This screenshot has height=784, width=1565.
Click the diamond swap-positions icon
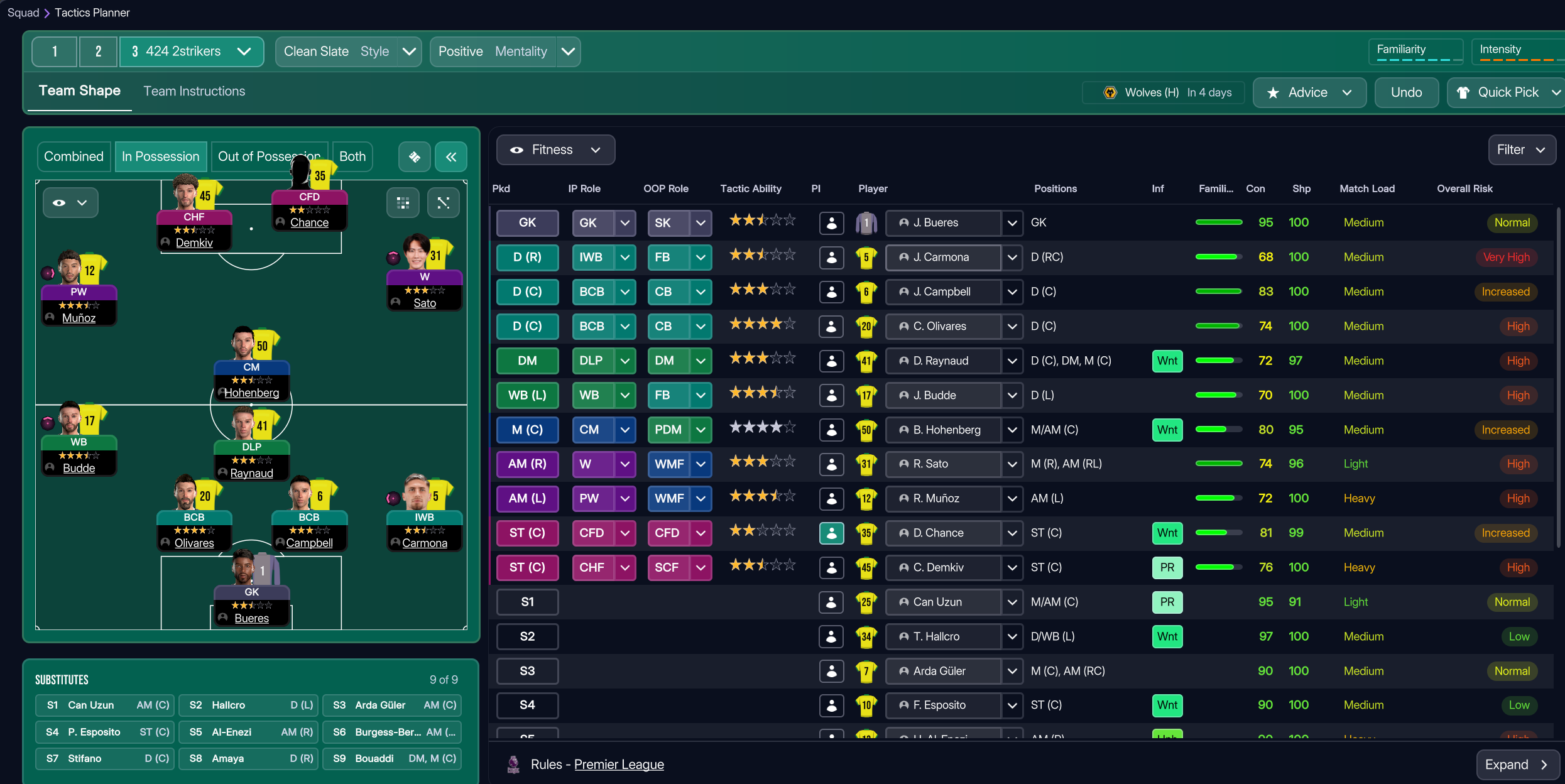pyautogui.click(x=415, y=156)
